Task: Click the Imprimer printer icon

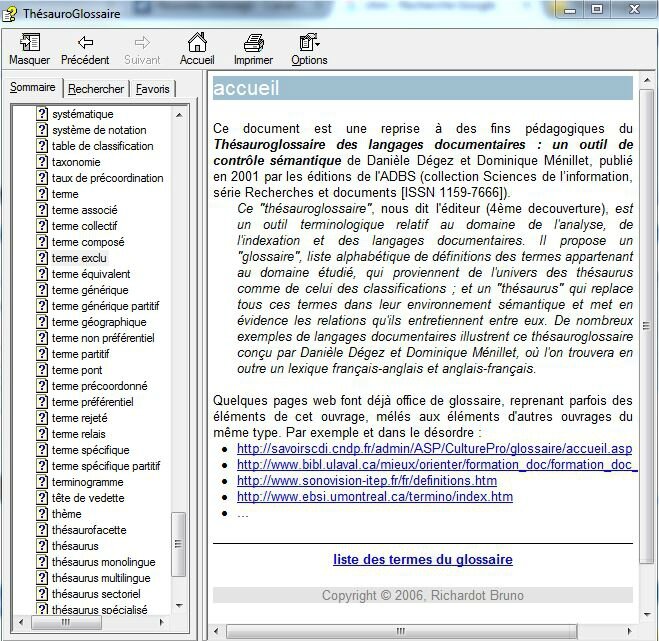Action: point(253,42)
